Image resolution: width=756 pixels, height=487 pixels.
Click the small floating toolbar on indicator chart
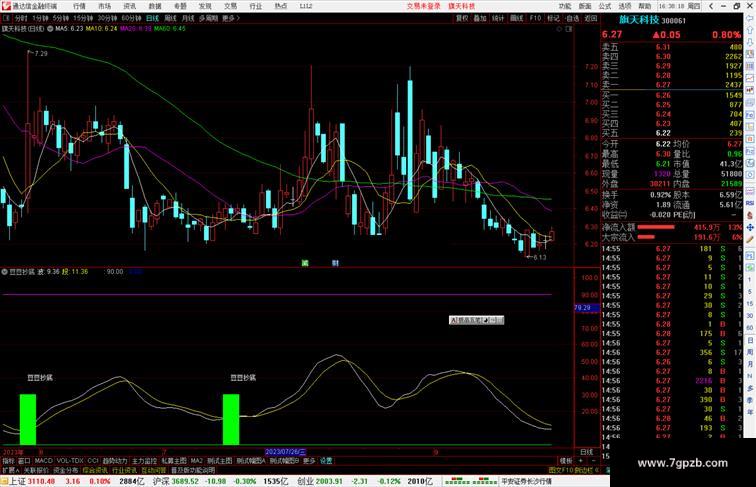pos(476,320)
